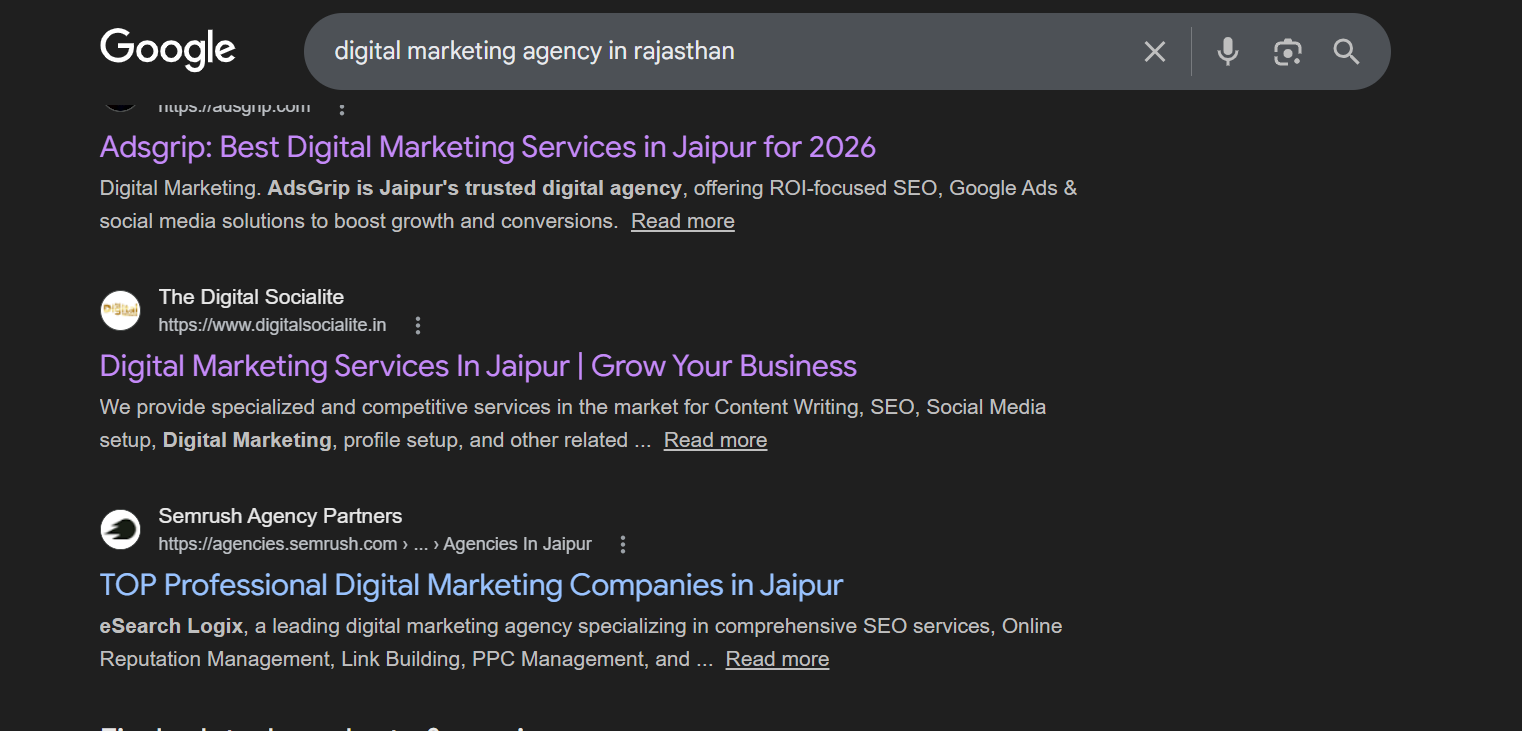Clear the search query with the X icon
Image resolution: width=1522 pixels, height=731 pixels.
tap(1155, 51)
